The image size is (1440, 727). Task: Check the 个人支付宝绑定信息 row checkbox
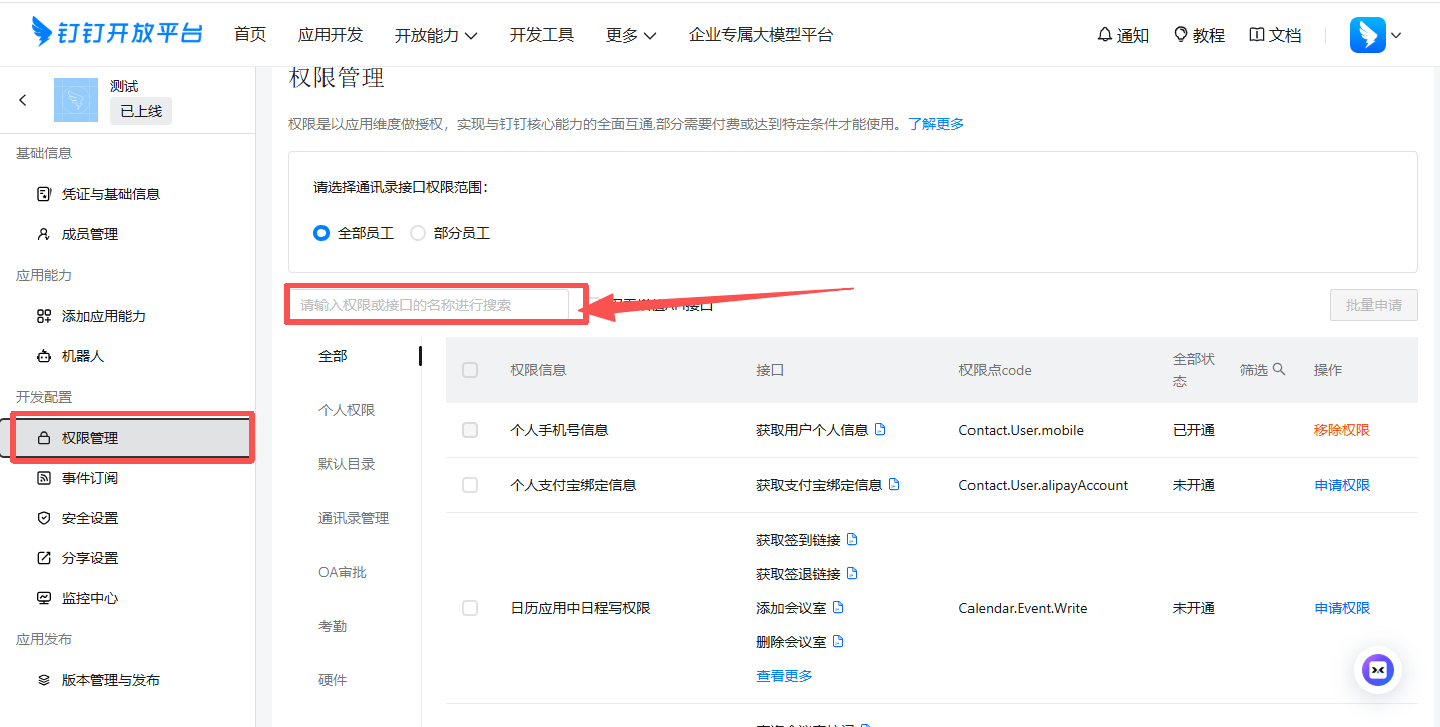(x=470, y=485)
